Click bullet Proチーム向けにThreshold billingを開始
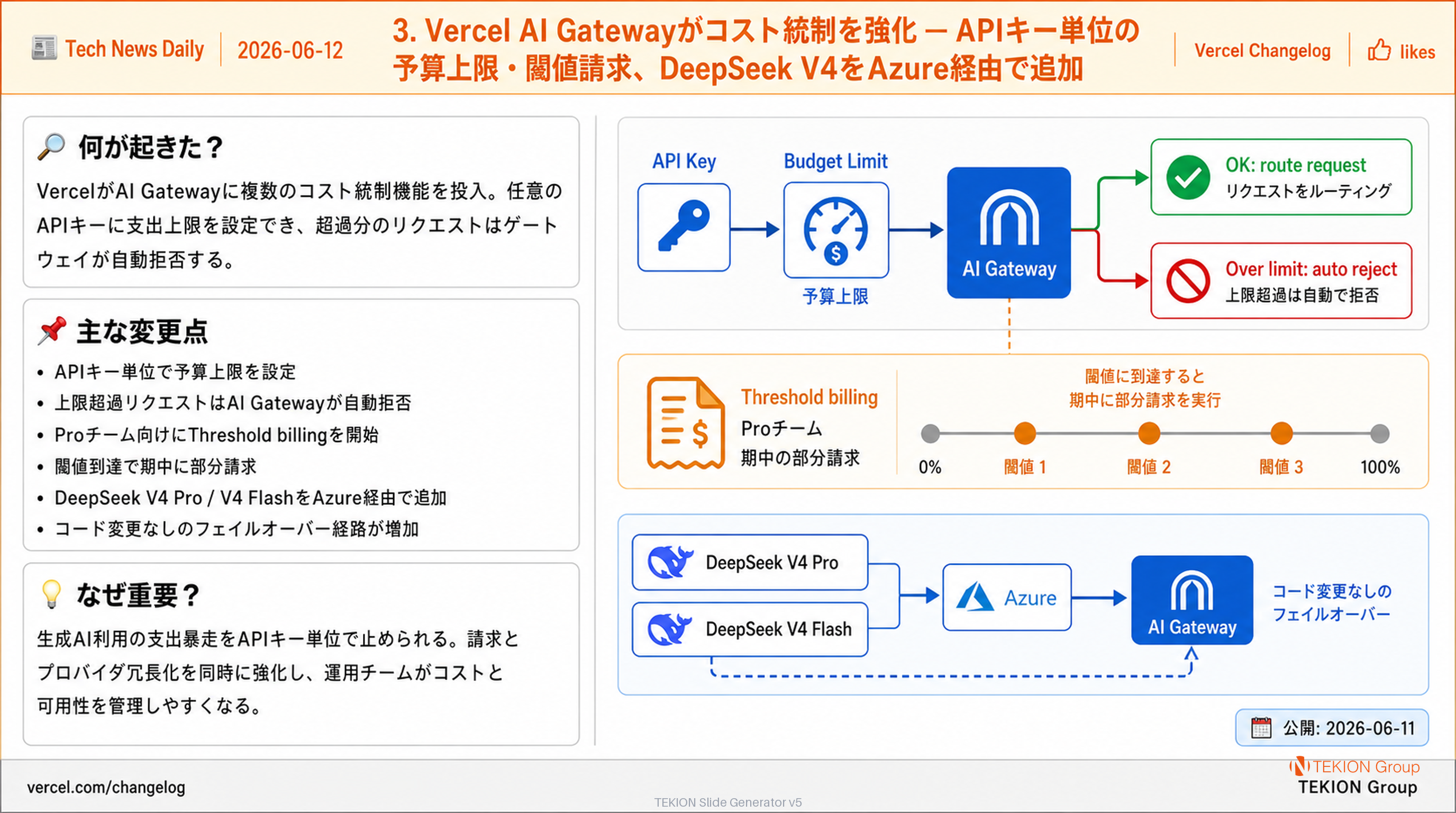This screenshot has height=813, width=1456. (x=216, y=434)
